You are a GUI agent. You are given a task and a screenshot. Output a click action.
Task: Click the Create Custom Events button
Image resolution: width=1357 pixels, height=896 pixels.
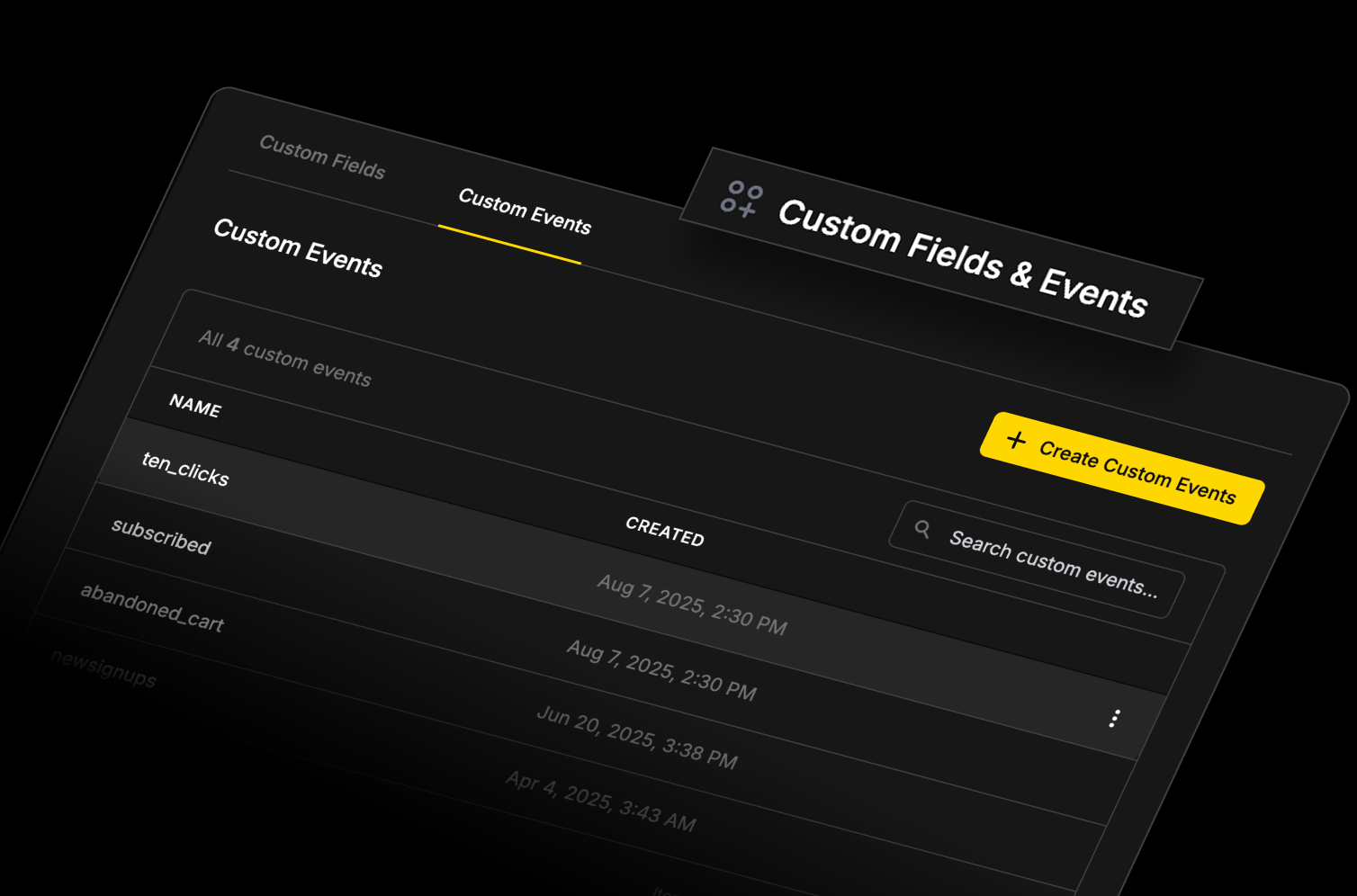tap(1122, 469)
